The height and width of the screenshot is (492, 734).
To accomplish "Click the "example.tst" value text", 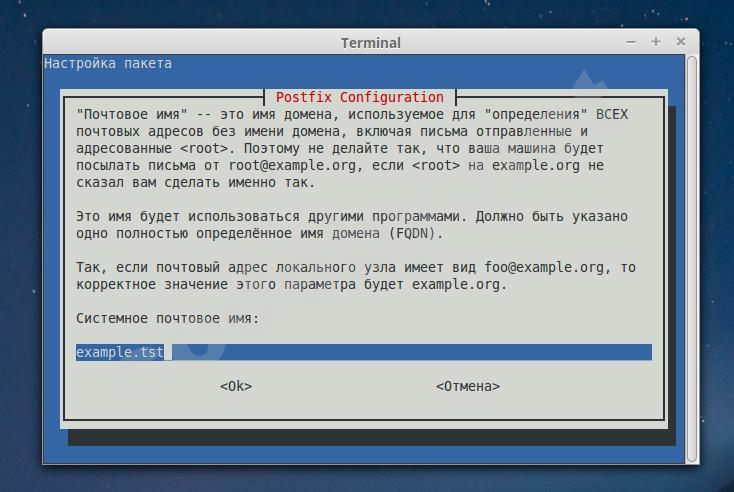I will point(120,352).
